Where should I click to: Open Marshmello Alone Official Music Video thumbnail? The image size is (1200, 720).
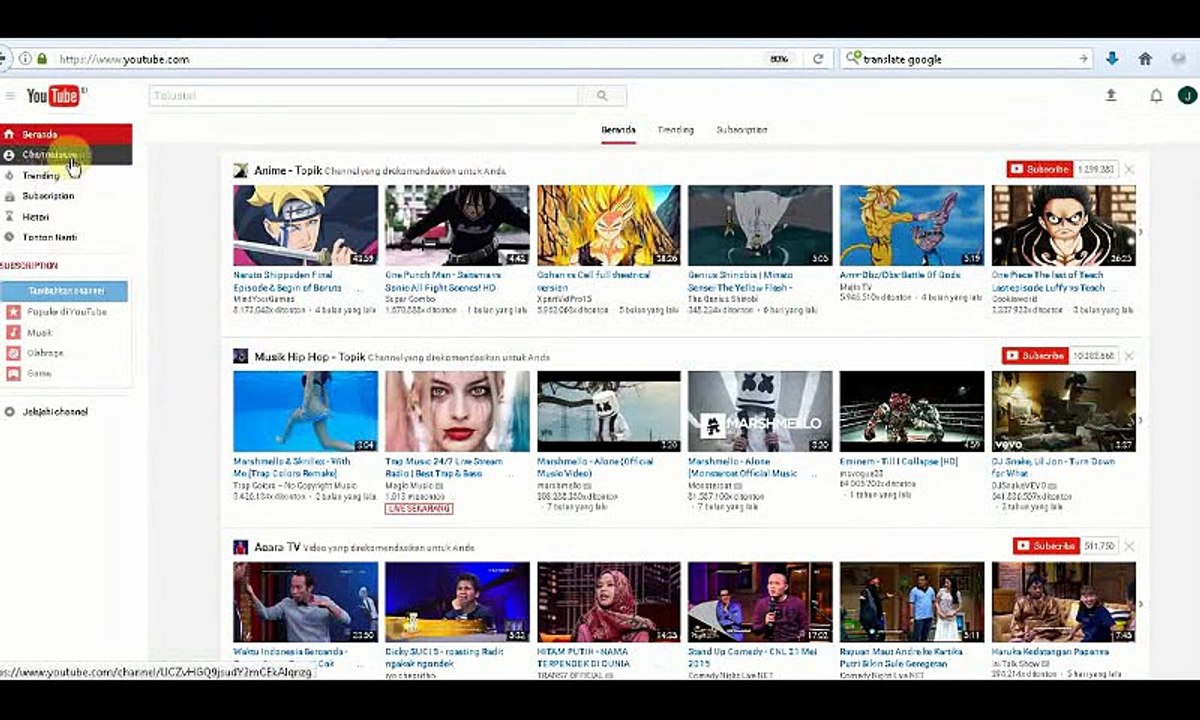point(609,411)
